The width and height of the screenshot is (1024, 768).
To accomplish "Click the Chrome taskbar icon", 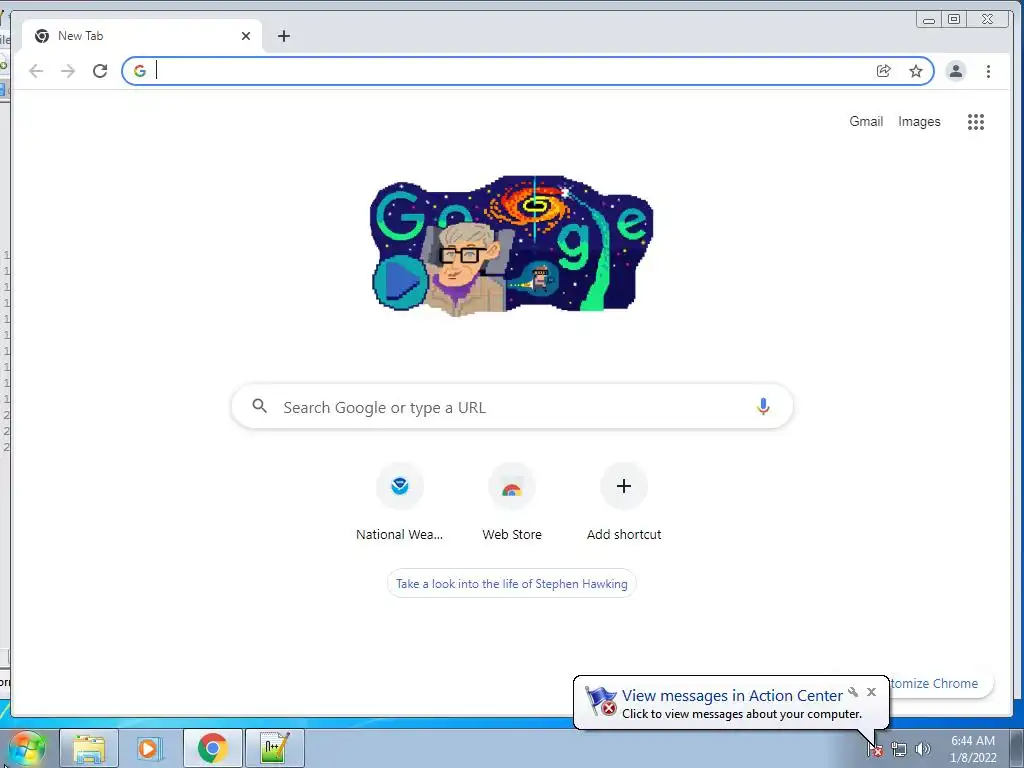I will tap(213, 748).
